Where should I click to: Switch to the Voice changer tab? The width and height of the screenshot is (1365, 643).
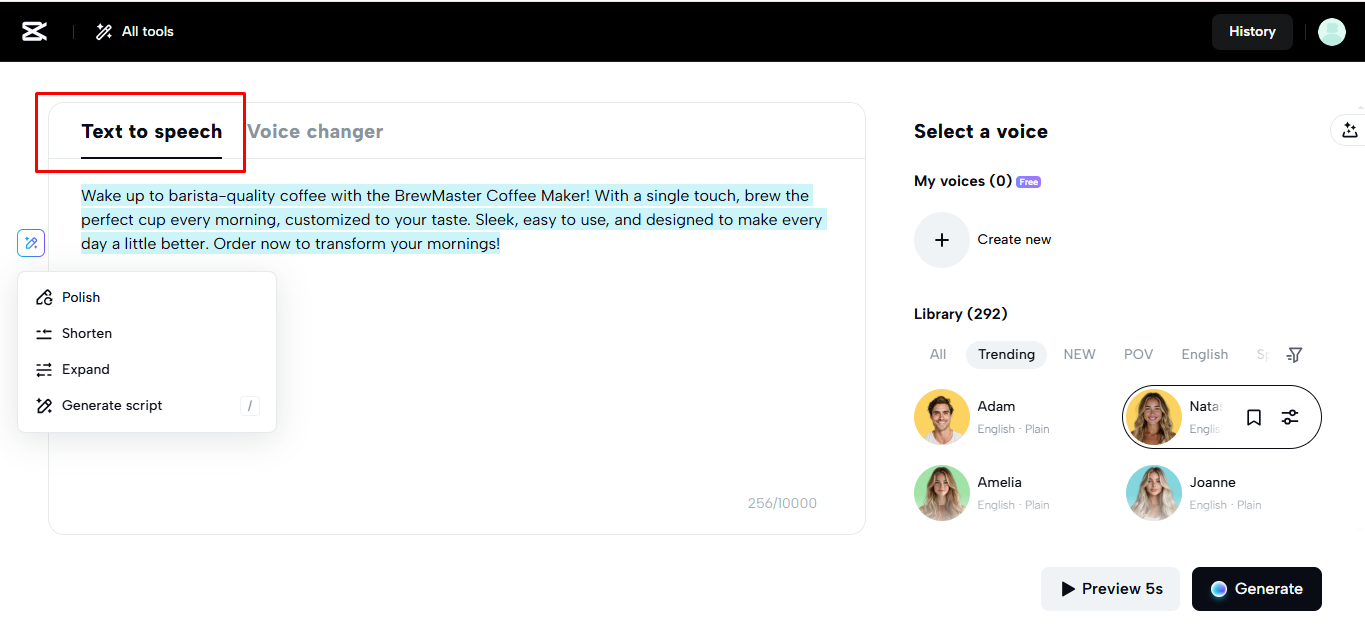pyautogui.click(x=315, y=130)
